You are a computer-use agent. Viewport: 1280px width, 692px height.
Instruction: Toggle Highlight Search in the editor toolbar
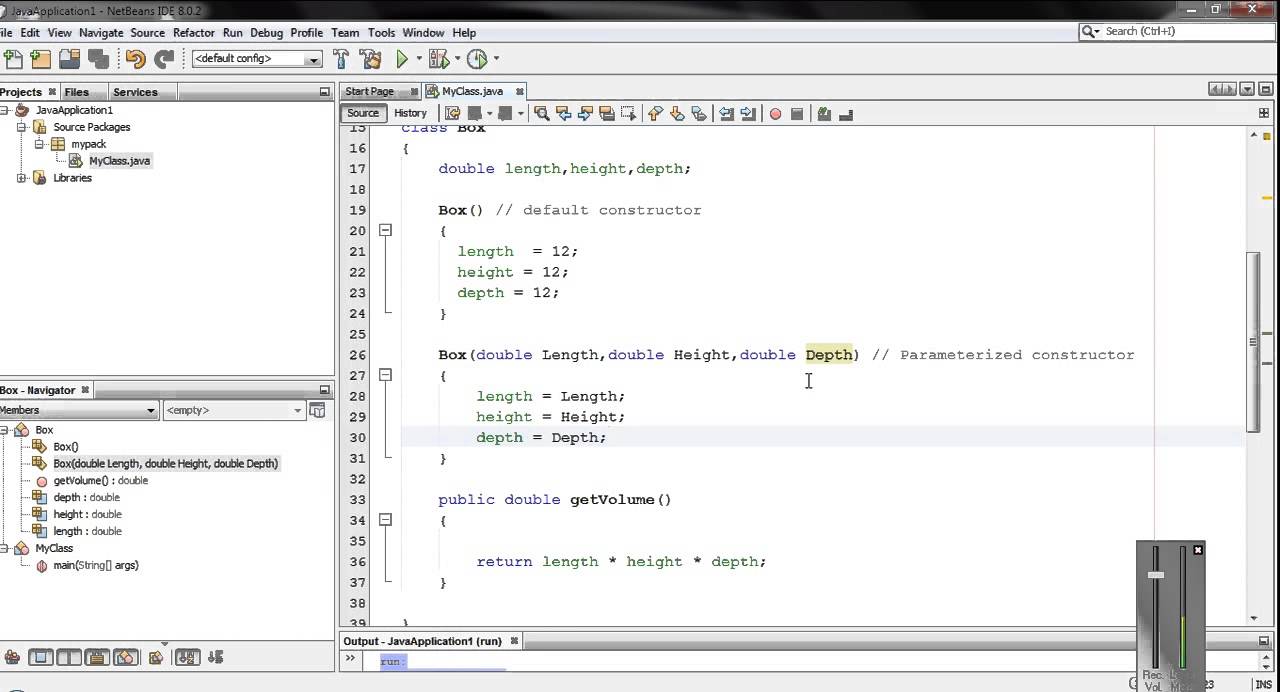(x=606, y=114)
